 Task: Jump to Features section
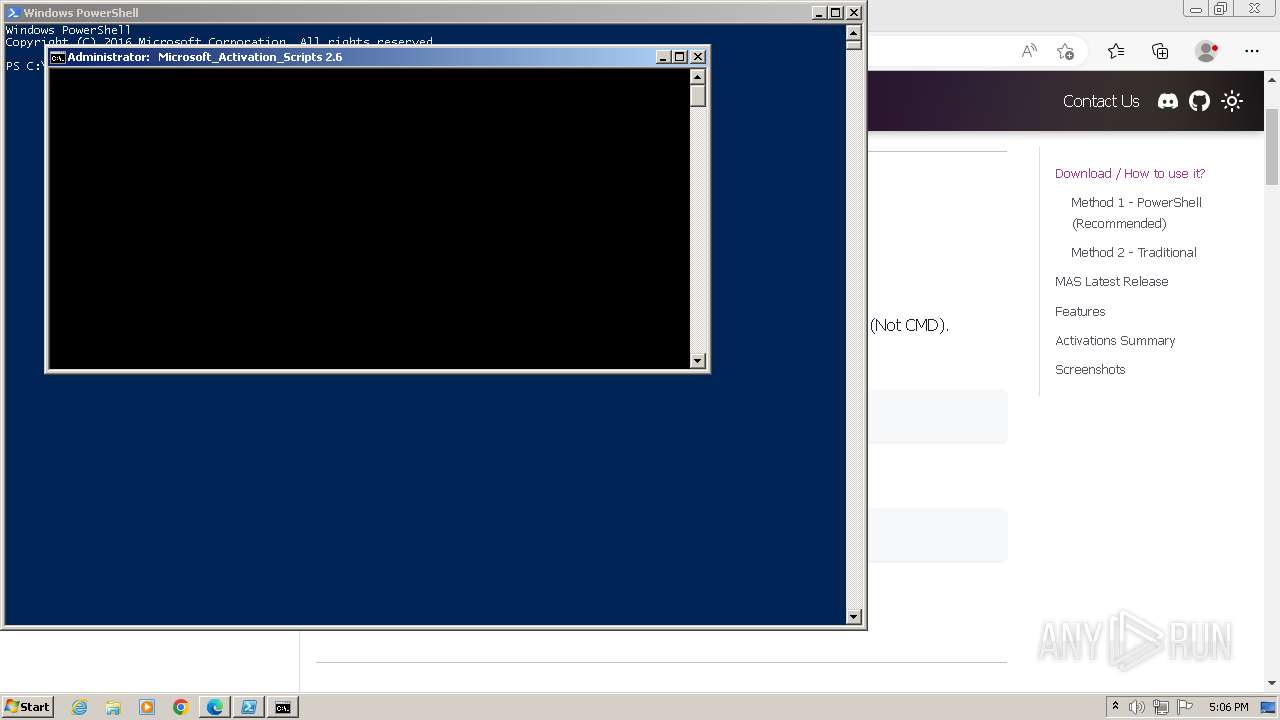(x=1080, y=311)
